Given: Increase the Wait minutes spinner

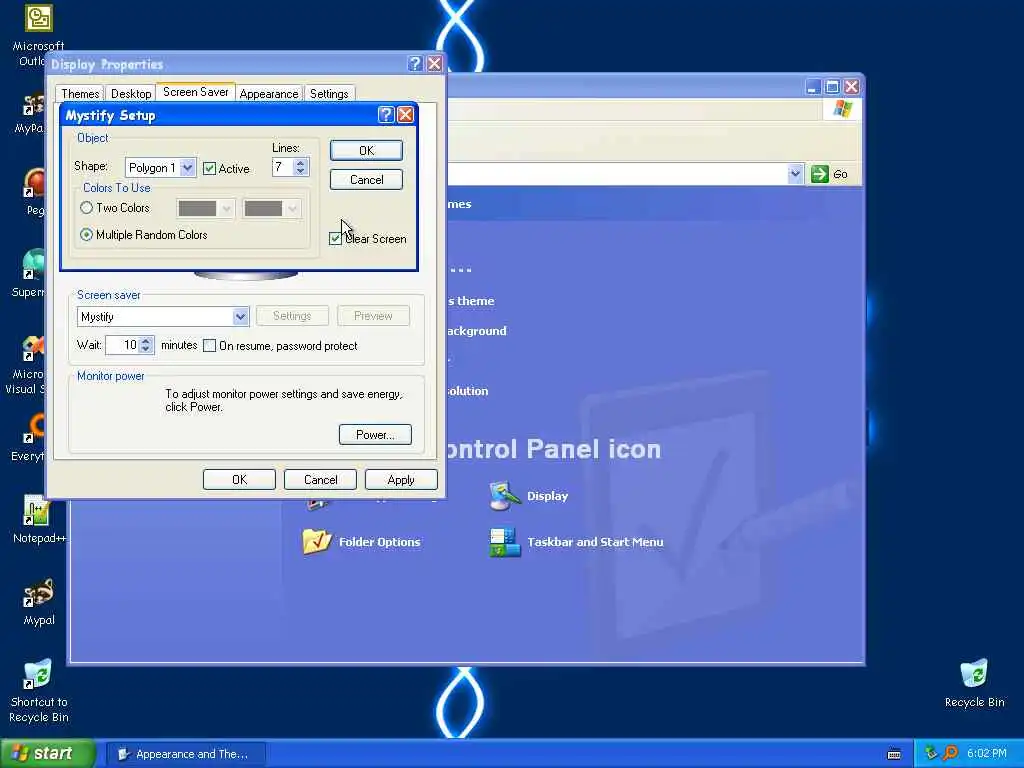Looking at the screenshot, I should (x=146, y=340).
